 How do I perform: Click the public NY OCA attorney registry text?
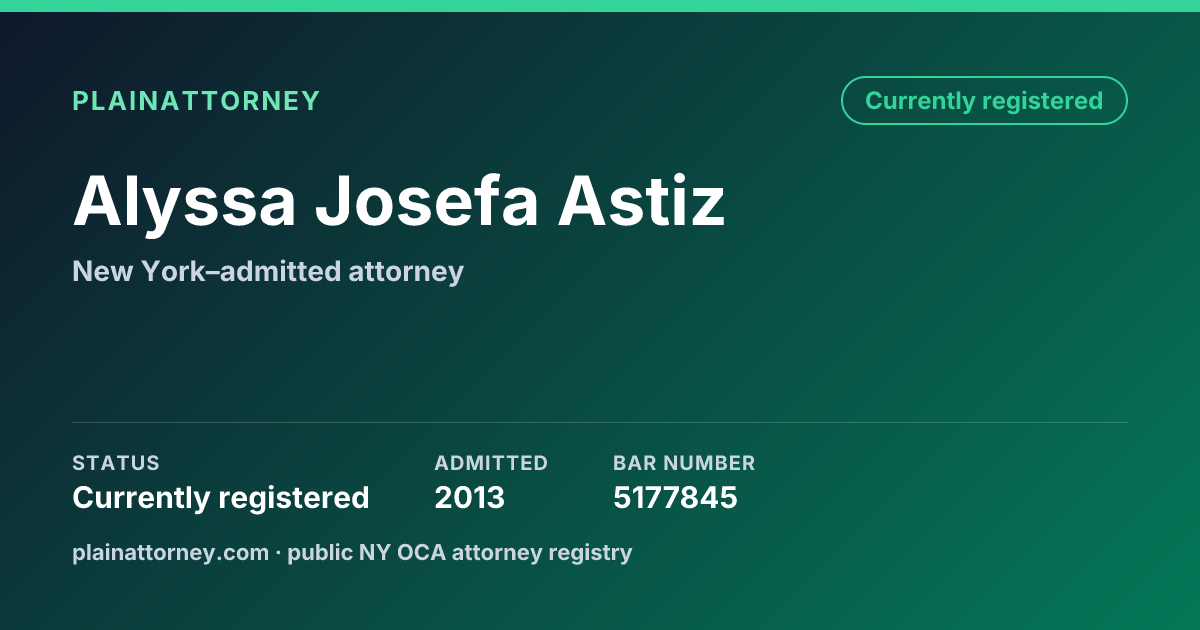460,552
